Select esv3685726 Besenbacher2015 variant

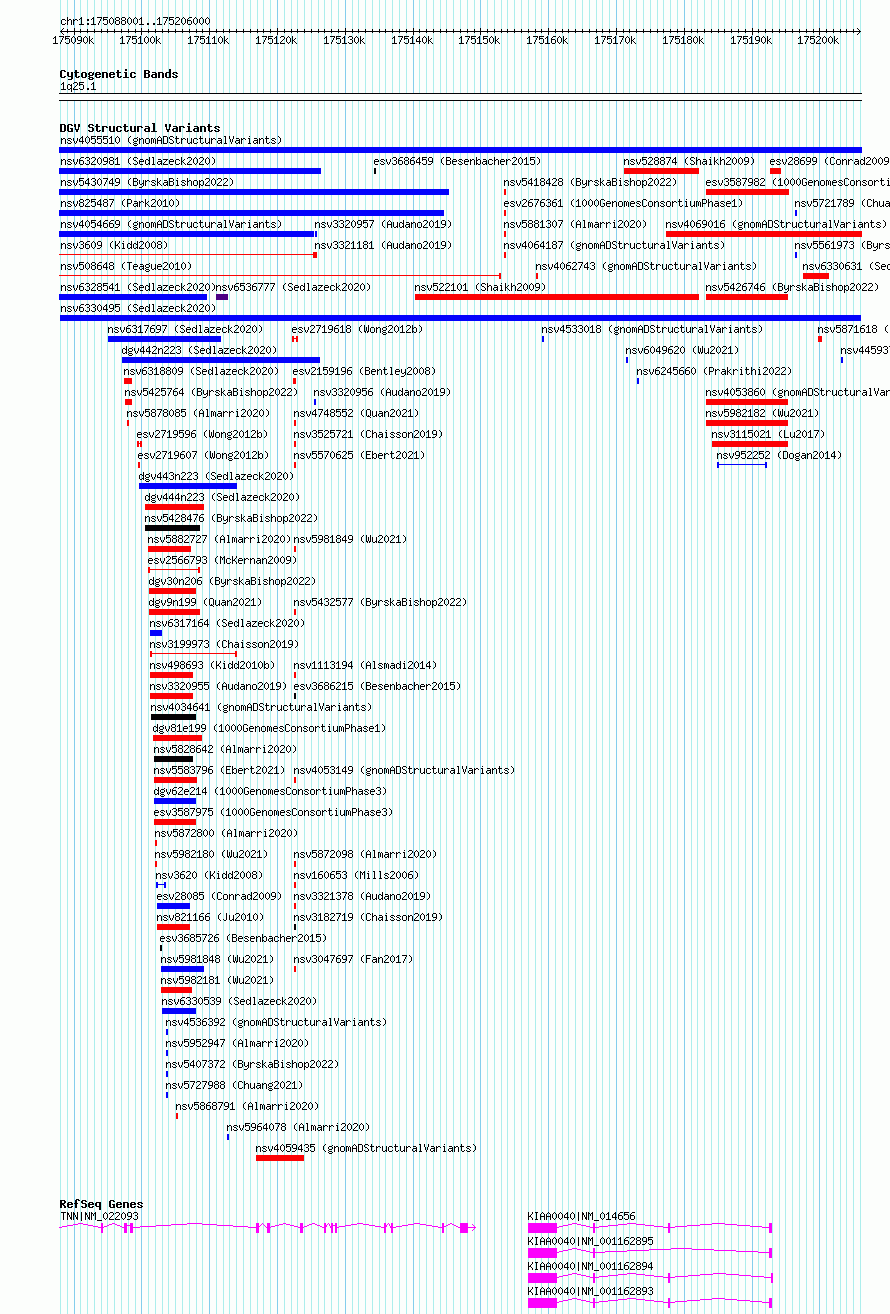click(x=243, y=938)
